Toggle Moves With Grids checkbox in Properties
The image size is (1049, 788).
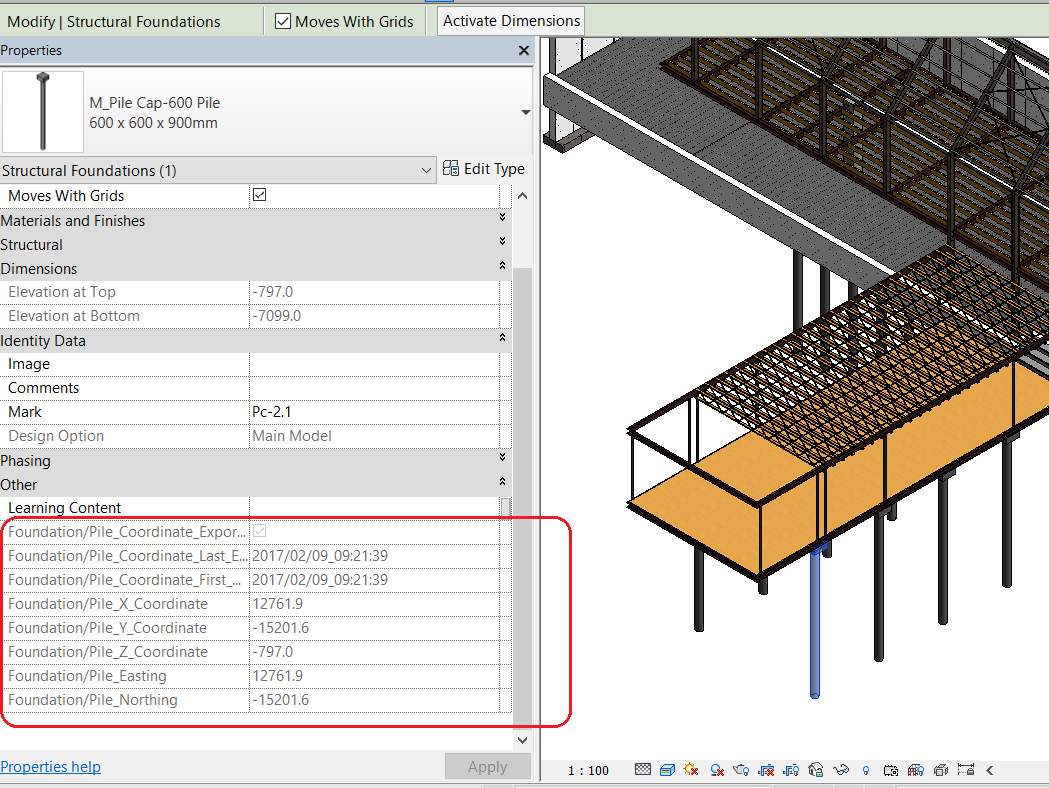tap(260, 196)
